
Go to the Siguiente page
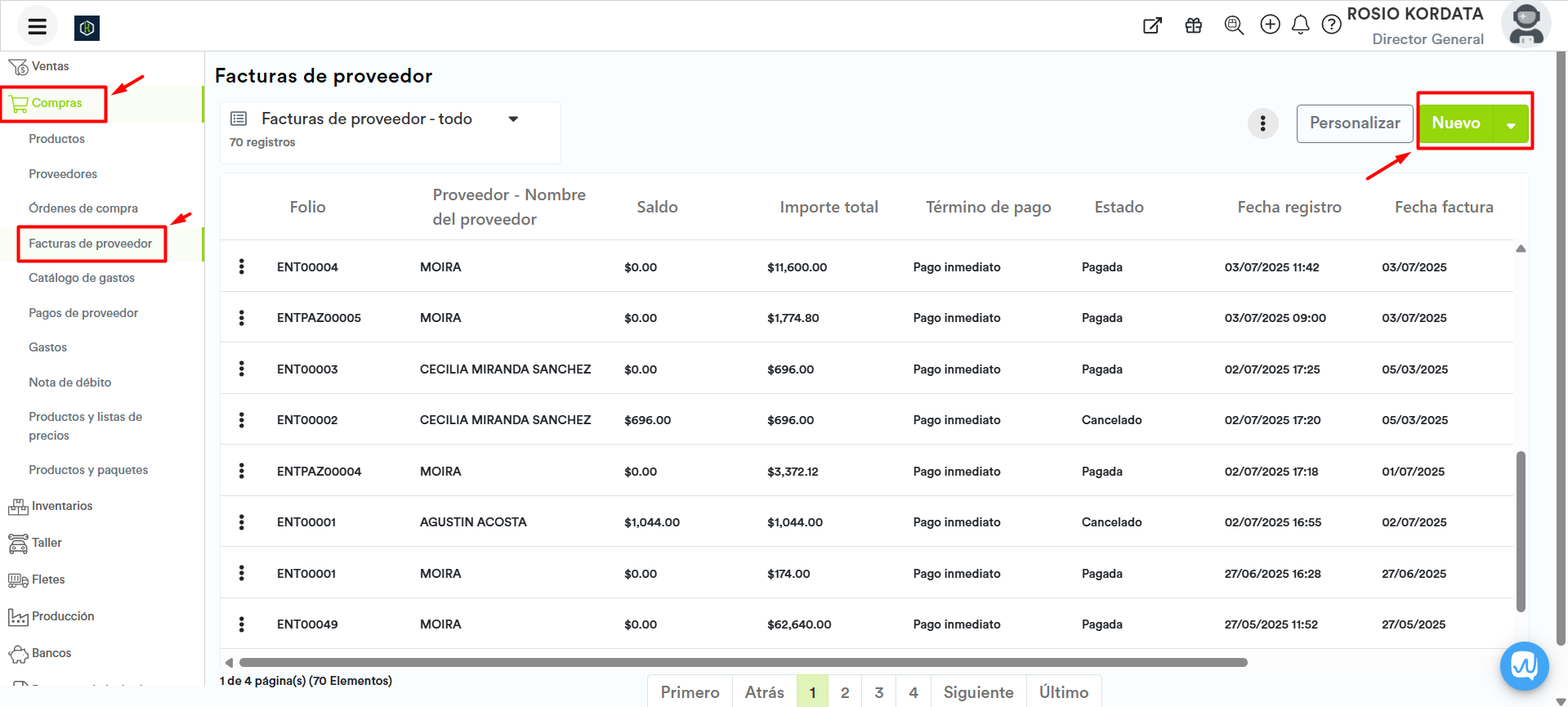(978, 692)
